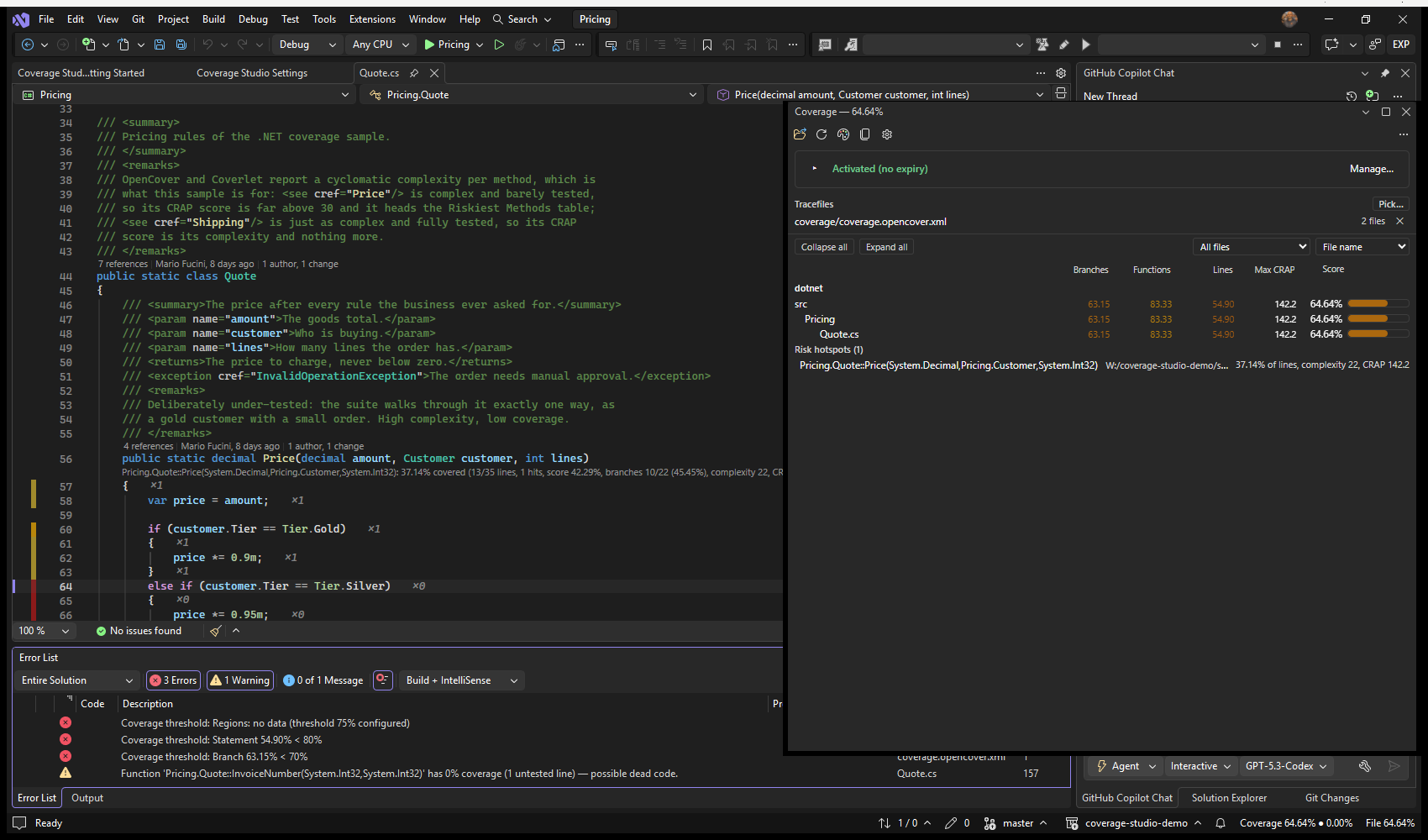Open the All files filter dropdown

click(1252, 247)
